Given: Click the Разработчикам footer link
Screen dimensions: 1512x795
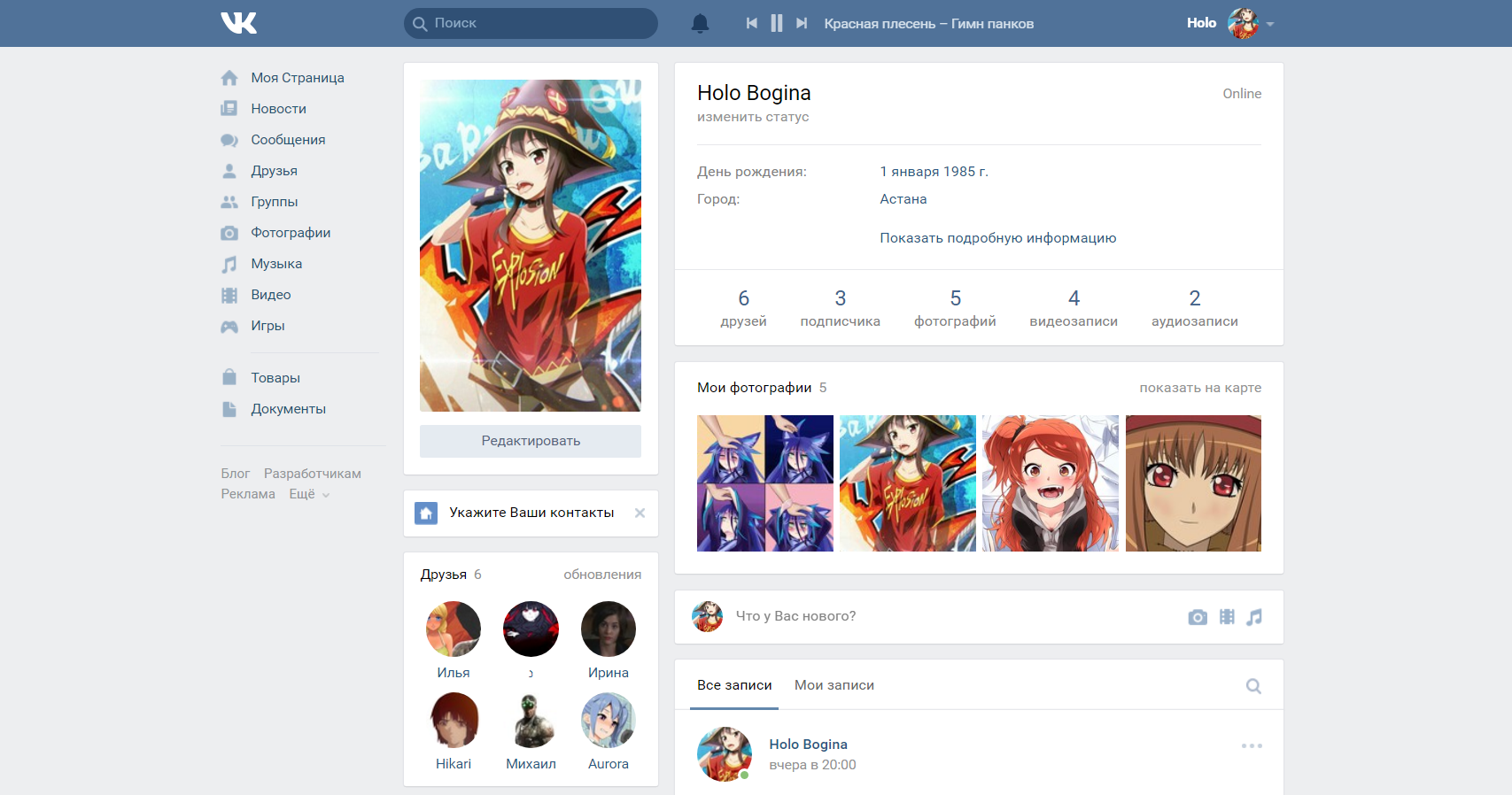Looking at the screenshot, I should [313, 474].
